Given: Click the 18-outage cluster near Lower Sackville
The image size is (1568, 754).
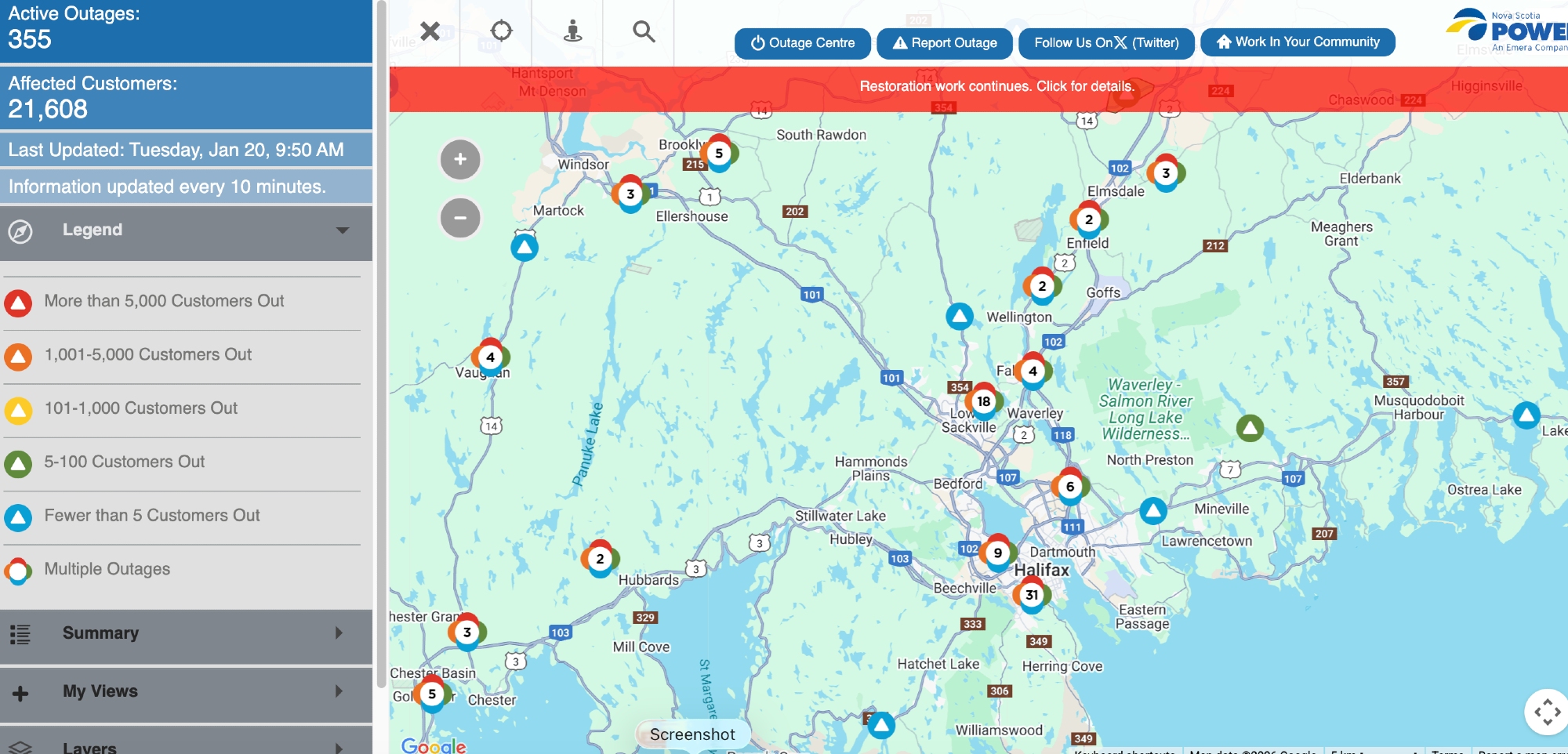Looking at the screenshot, I should pyautogui.click(x=983, y=401).
